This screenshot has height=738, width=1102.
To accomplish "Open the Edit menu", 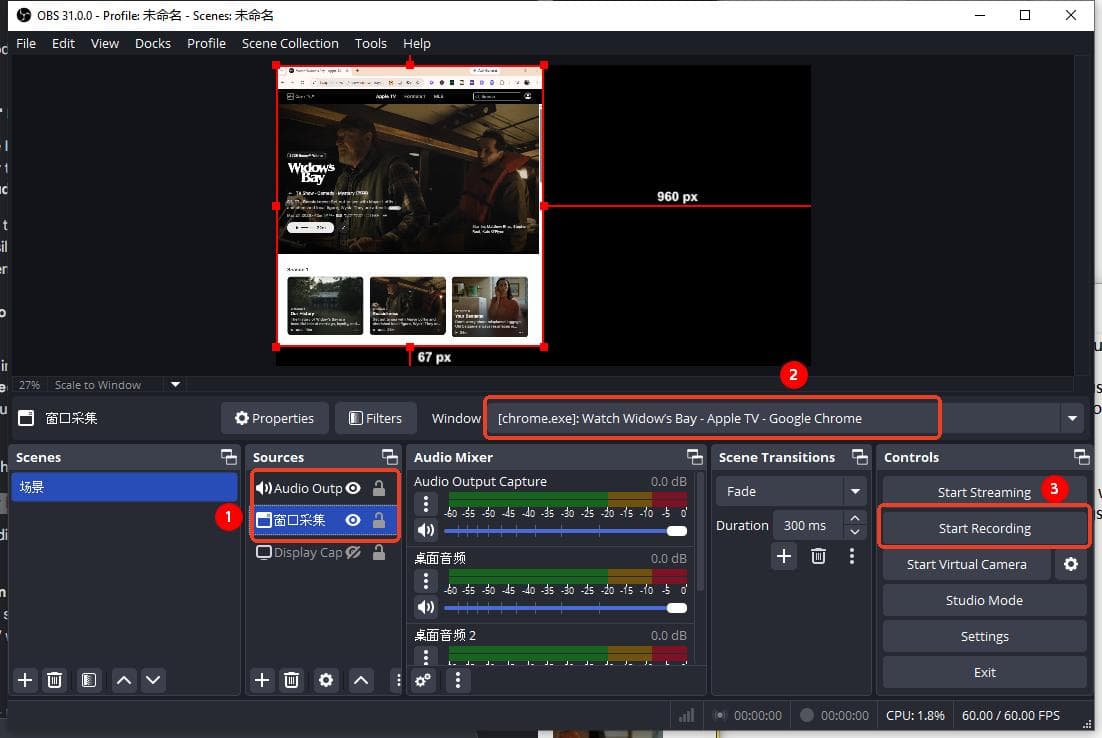I will point(63,43).
